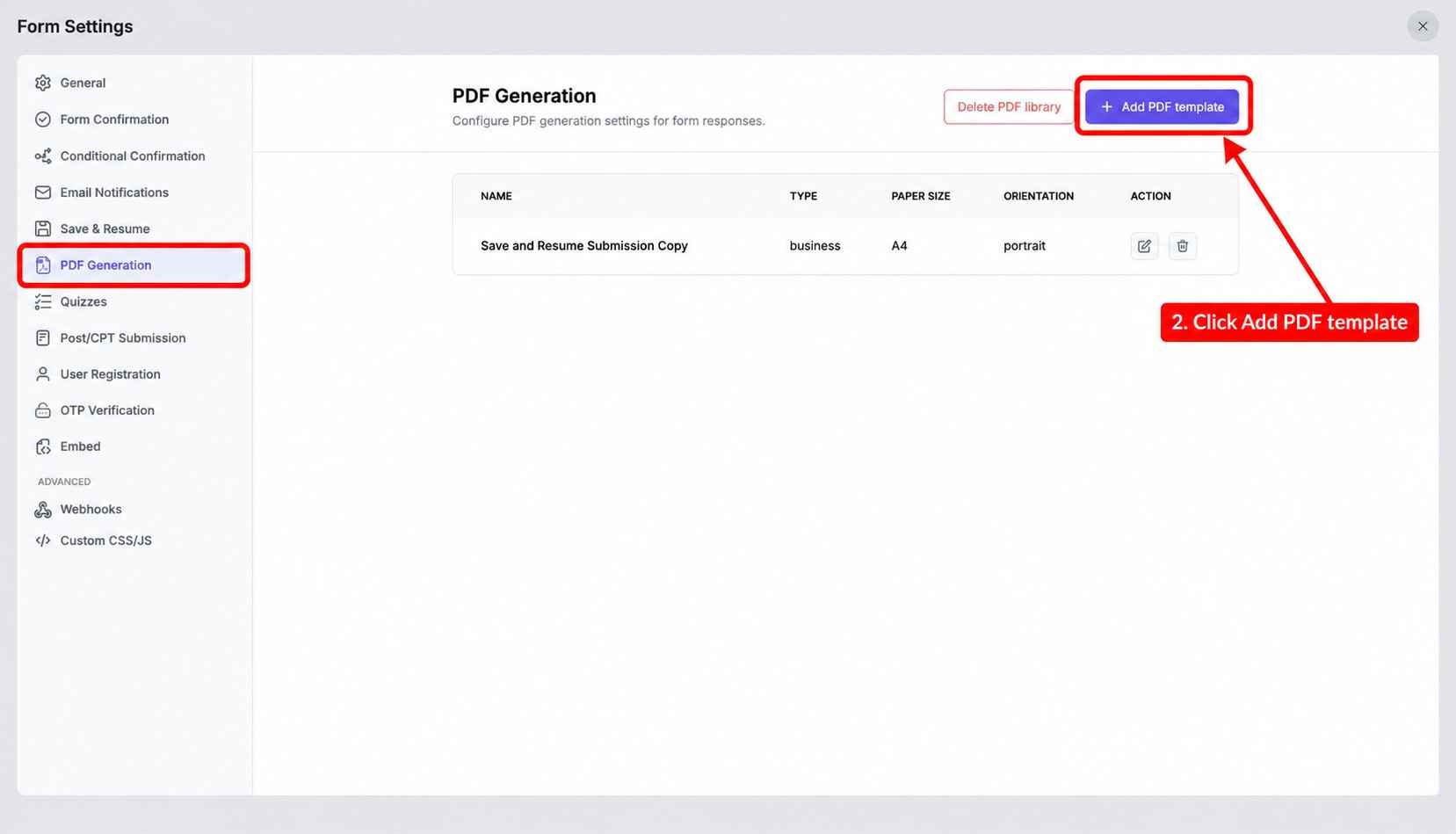Close the Form Settings dialog
Viewport: 1456px width, 834px height.
tap(1423, 26)
